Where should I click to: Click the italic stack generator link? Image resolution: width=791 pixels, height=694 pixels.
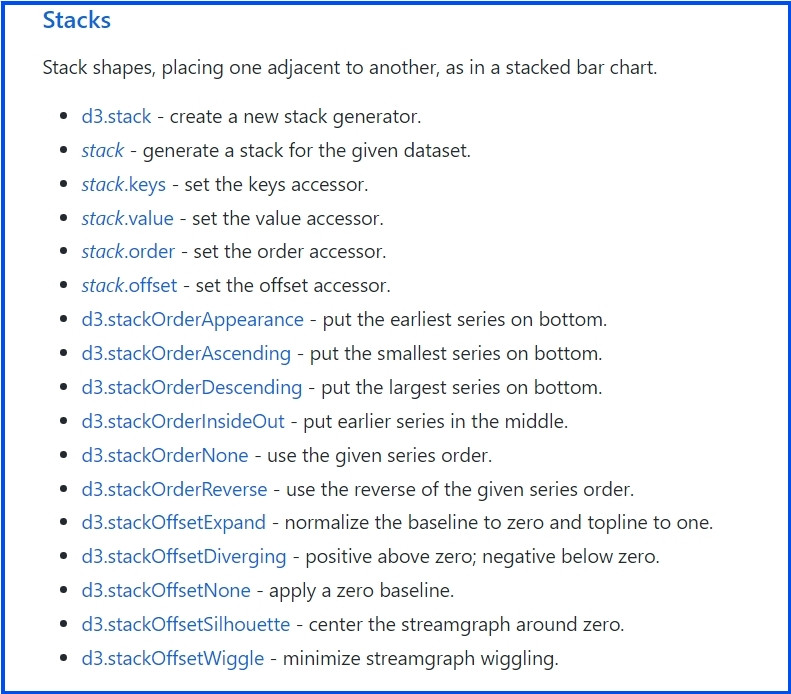(103, 150)
